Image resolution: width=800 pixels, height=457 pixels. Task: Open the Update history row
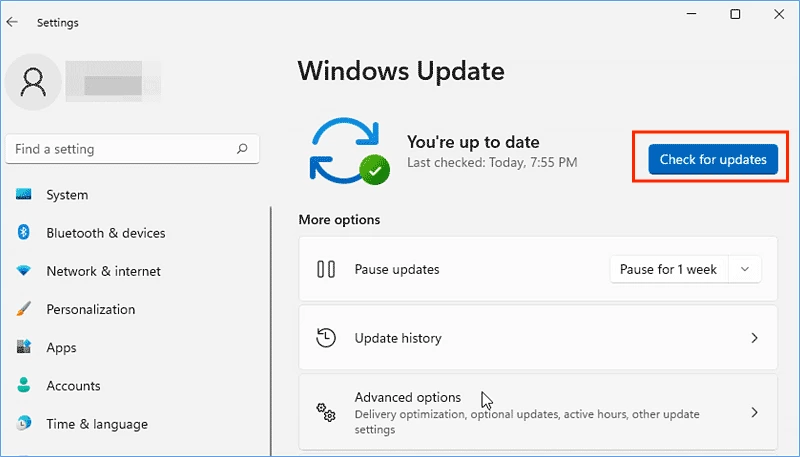point(538,338)
